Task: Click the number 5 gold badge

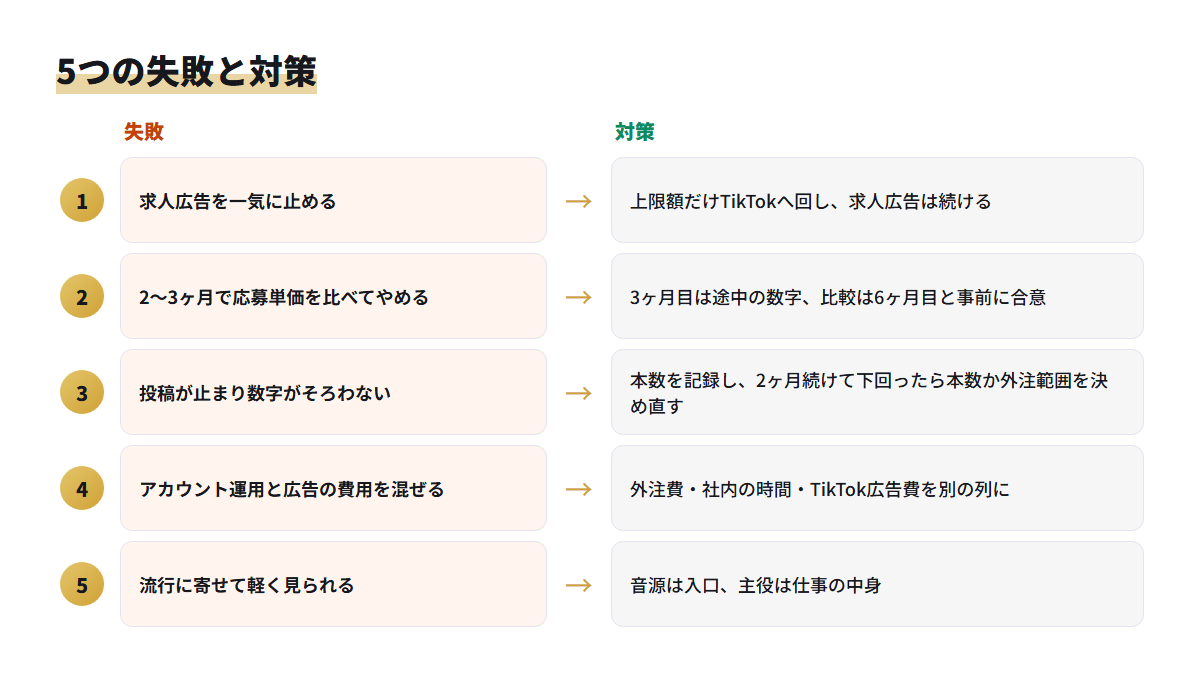Action: [82, 584]
